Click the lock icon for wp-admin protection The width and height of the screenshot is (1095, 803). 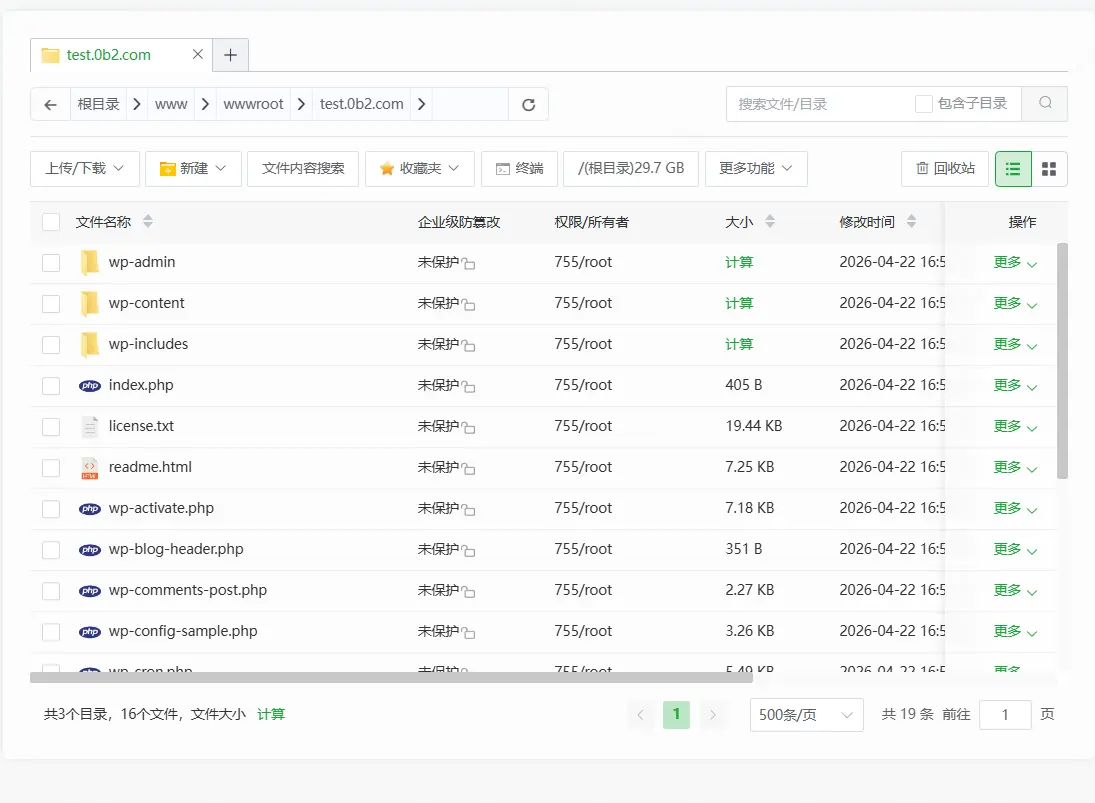(x=469, y=264)
